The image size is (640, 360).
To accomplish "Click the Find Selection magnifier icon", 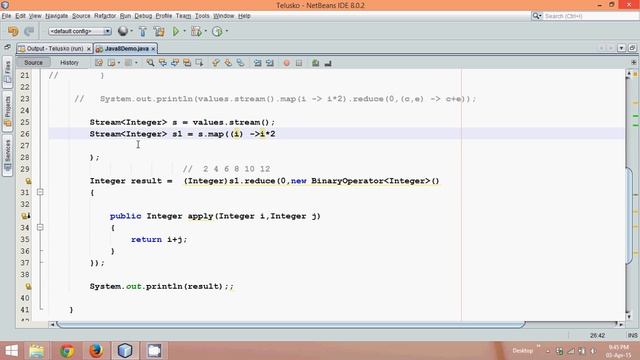I will 150,63.
